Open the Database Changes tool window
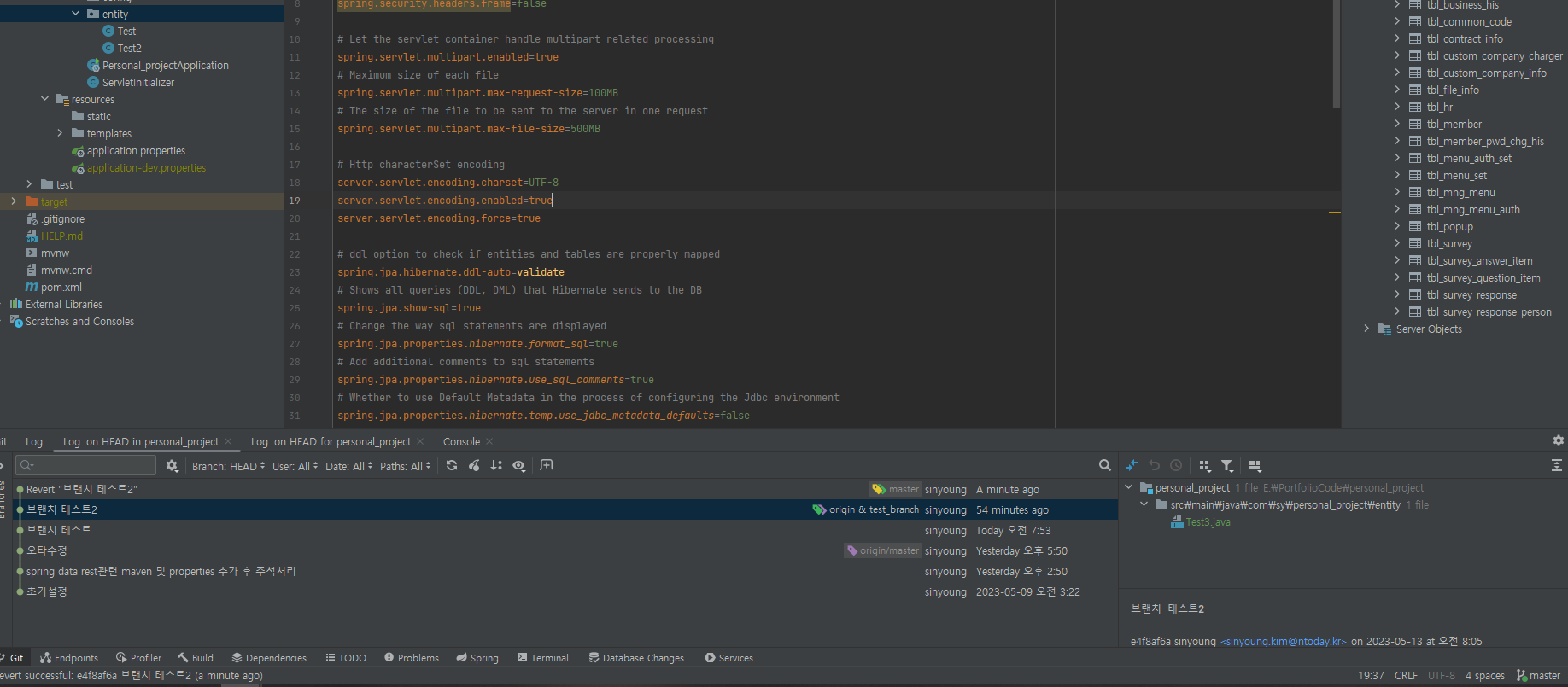 coord(636,658)
